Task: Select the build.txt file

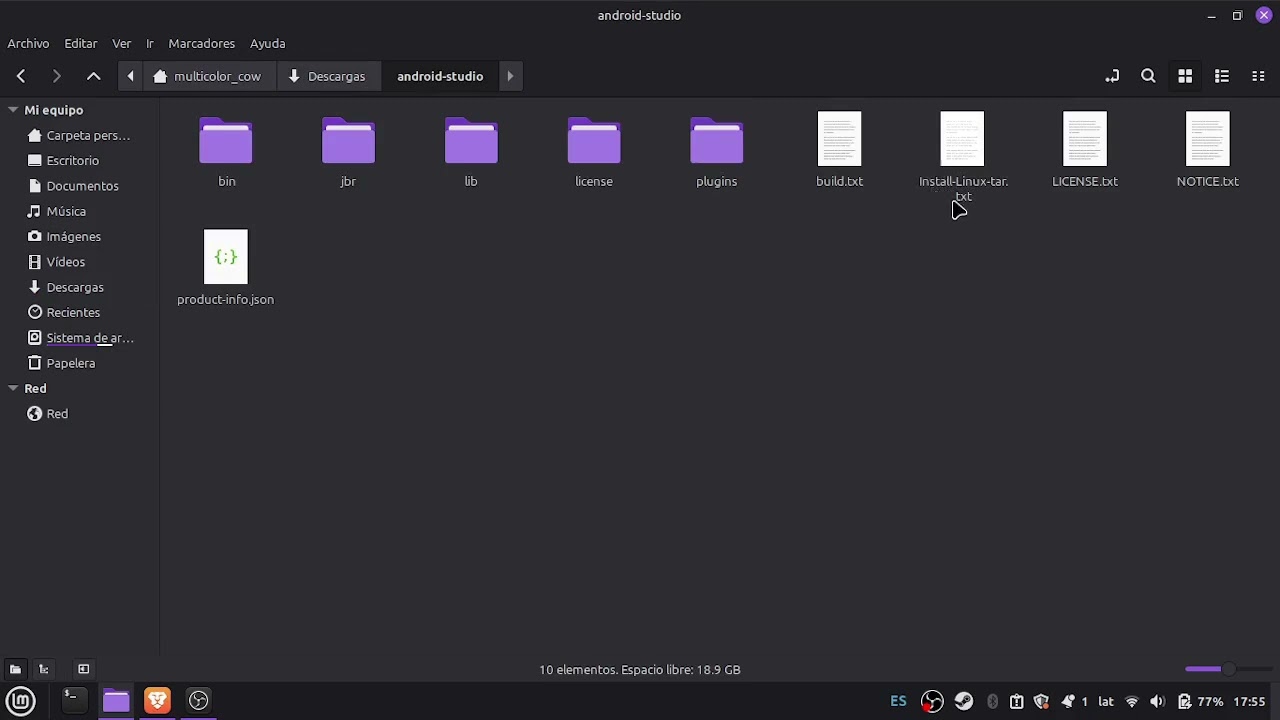Action: point(839,150)
